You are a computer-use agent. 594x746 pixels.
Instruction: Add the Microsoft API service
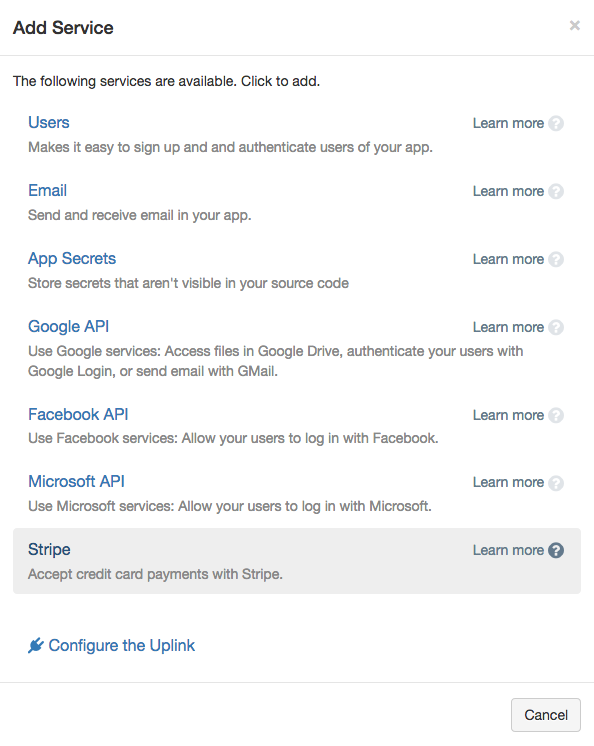76,481
